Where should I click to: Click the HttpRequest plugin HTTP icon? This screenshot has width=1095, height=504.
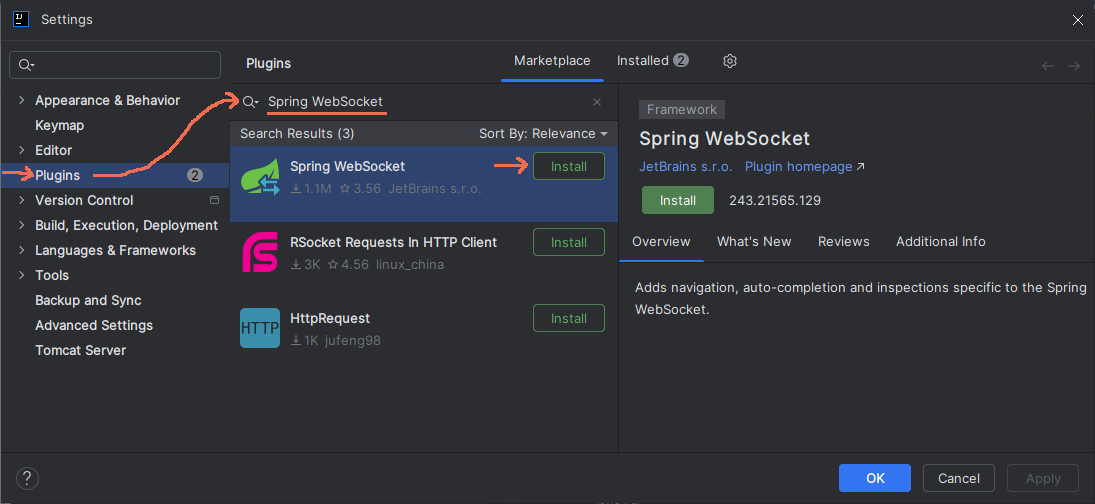pos(260,328)
